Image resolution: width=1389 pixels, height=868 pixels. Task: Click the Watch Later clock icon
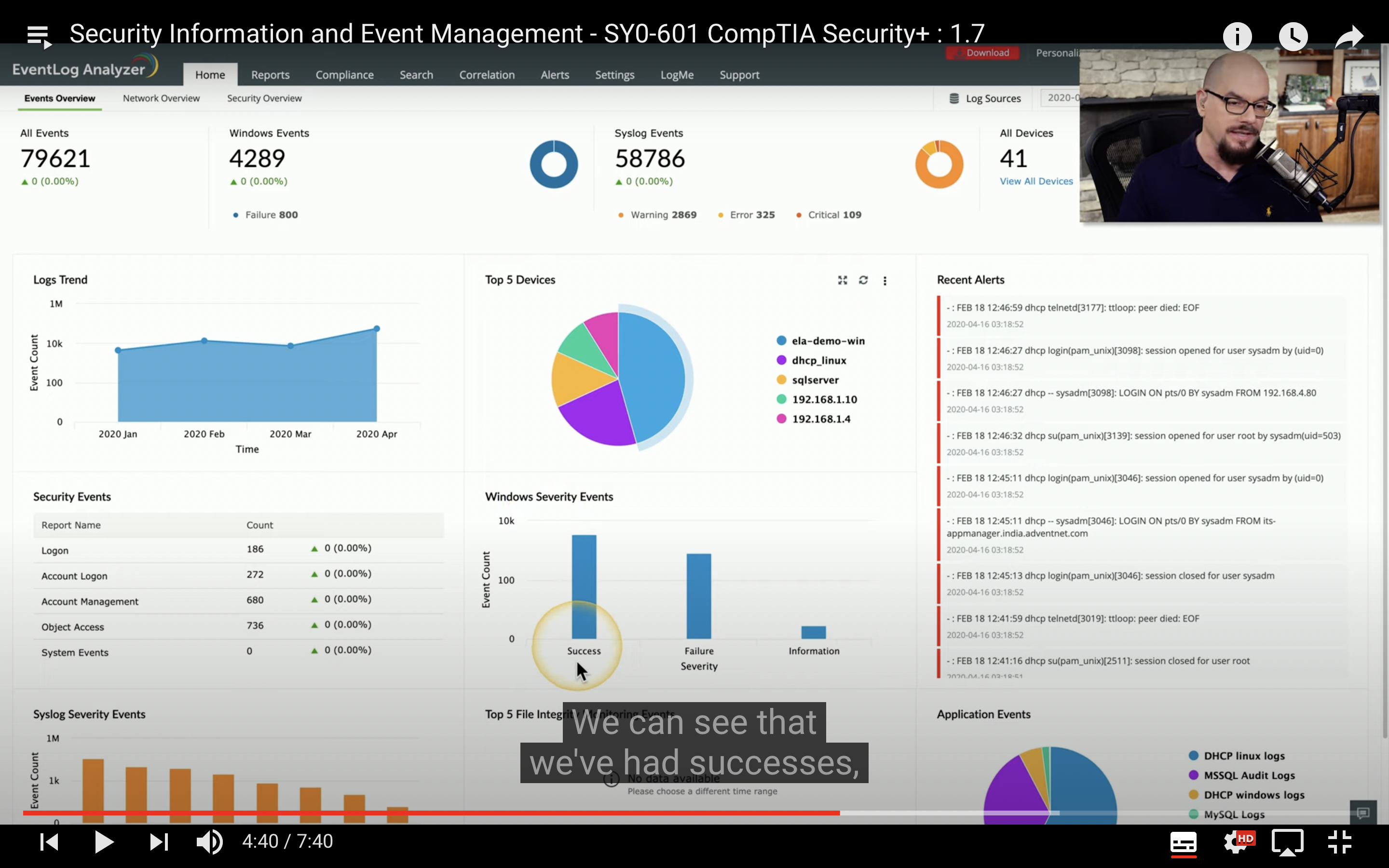(1293, 37)
